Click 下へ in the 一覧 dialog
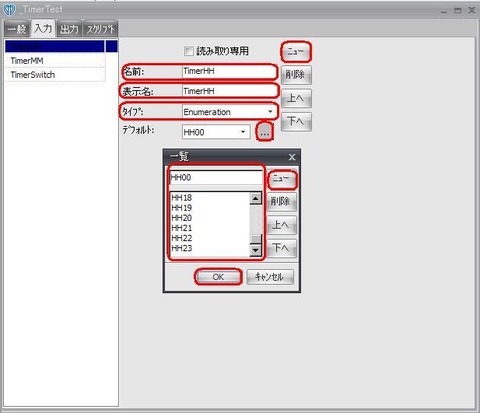The image size is (480, 413). [282, 248]
